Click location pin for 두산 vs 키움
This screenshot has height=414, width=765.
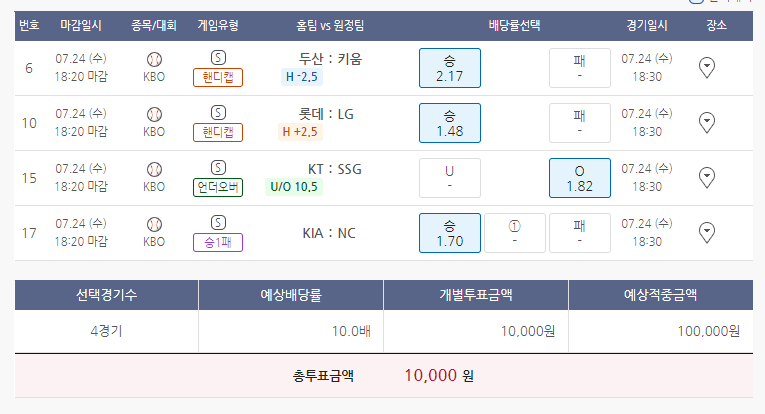(x=707, y=68)
